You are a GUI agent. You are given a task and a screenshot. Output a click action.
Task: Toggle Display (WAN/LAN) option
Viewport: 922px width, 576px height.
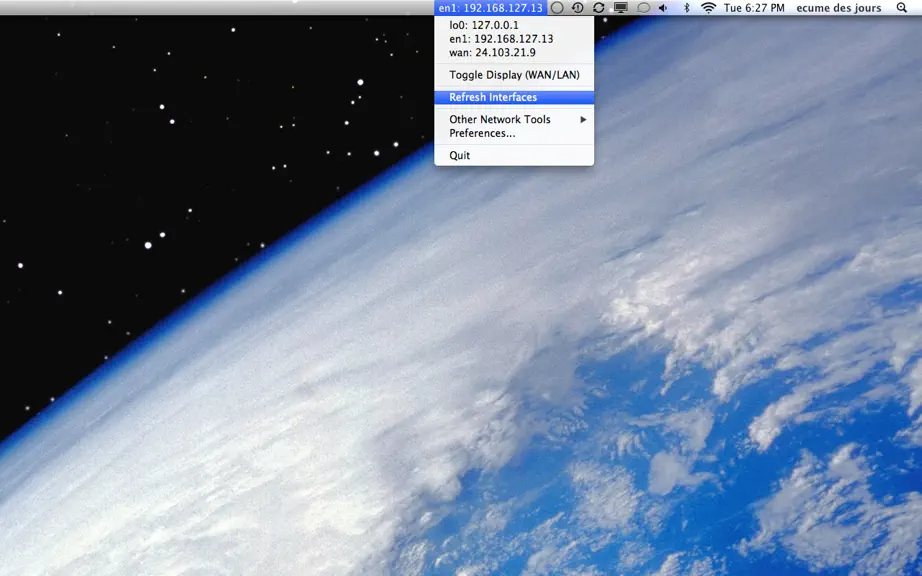click(514, 75)
